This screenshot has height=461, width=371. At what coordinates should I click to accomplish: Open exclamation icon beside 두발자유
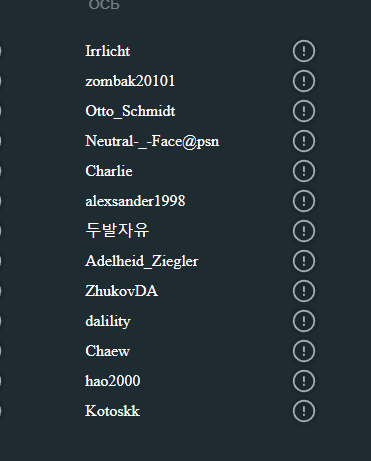tap(304, 231)
